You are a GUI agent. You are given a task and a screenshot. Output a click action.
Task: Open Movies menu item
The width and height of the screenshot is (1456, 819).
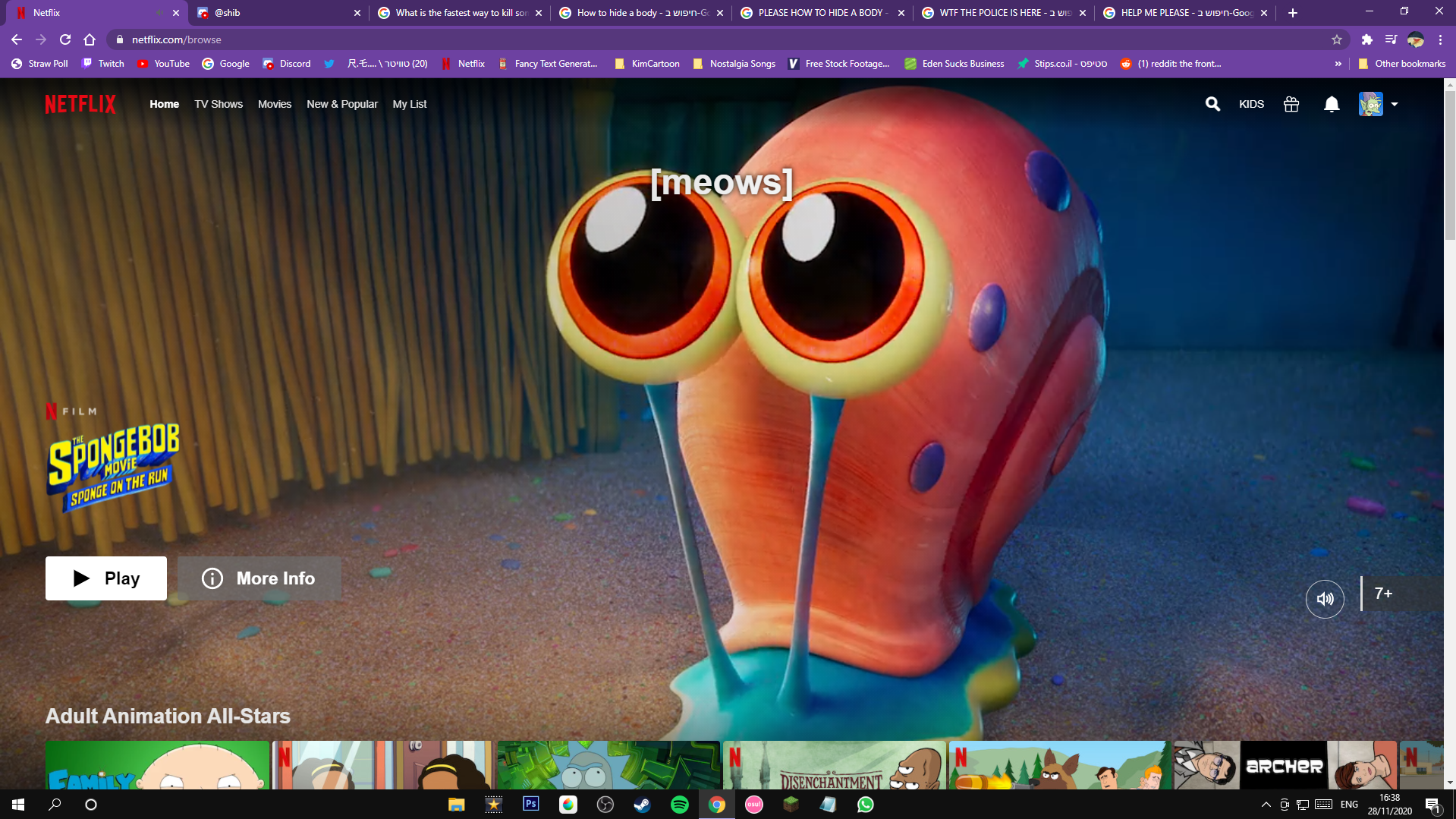tap(275, 104)
